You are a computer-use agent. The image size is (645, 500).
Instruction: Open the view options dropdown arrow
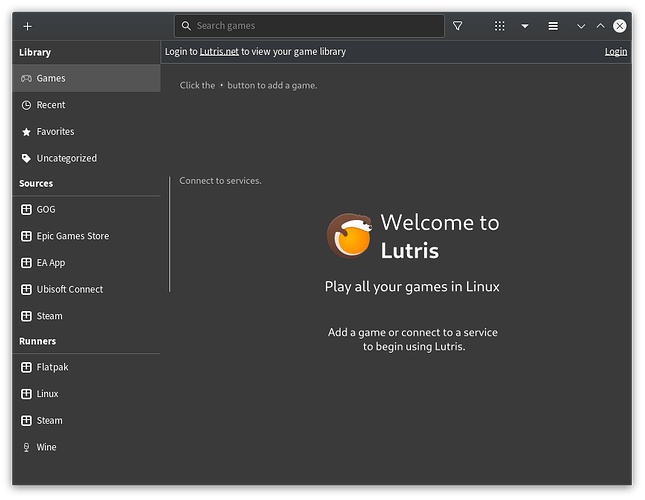(x=525, y=26)
